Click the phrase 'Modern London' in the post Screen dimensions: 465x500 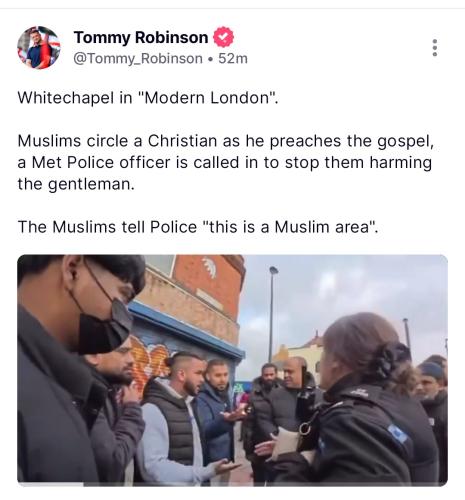tap(207, 98)
